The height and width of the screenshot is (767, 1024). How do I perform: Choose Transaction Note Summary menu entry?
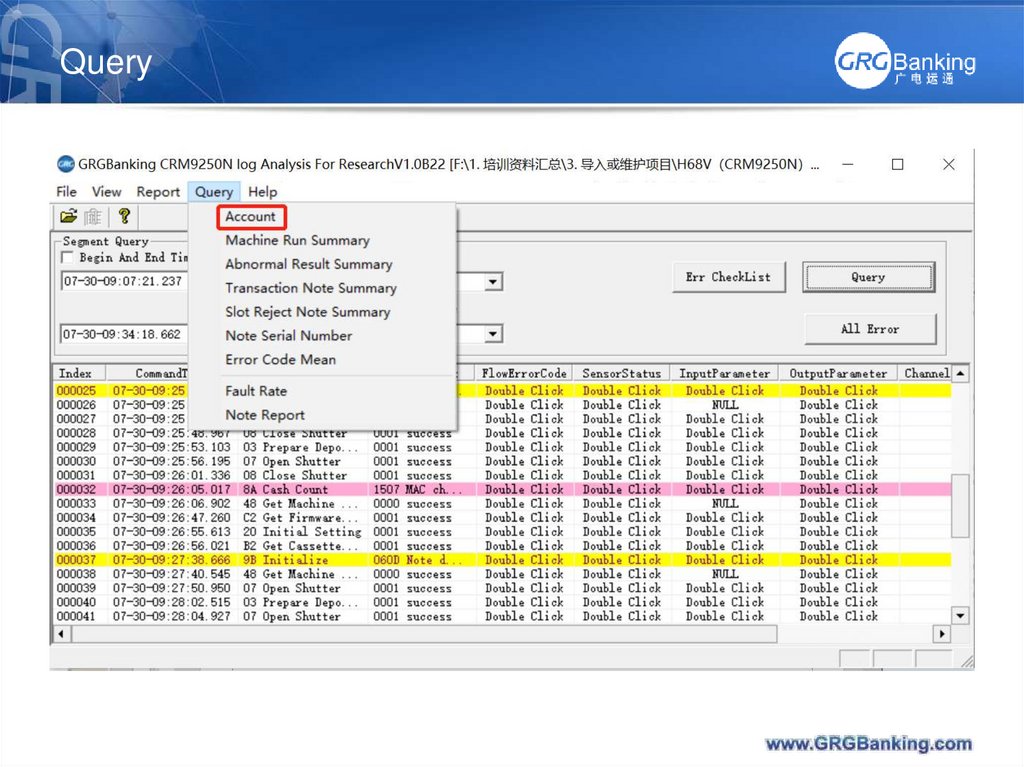(x=311, y=288)
